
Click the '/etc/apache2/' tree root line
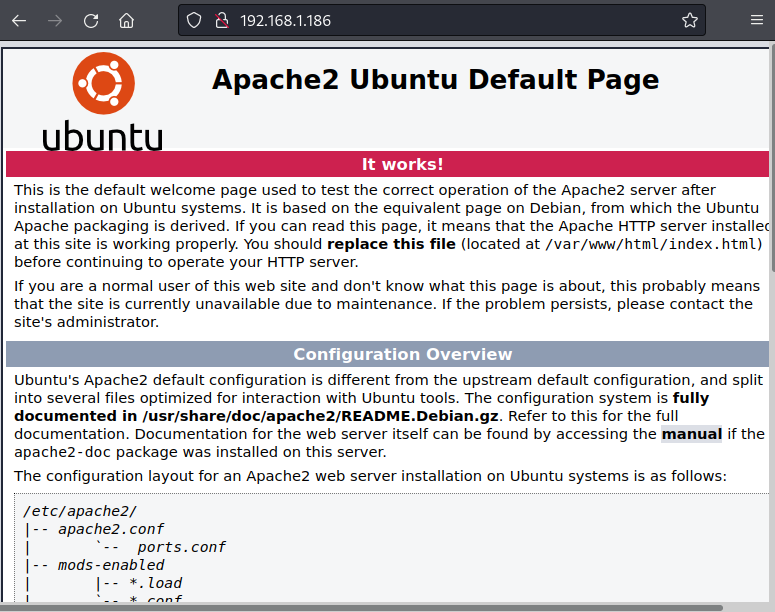click(x=80, y=511)
